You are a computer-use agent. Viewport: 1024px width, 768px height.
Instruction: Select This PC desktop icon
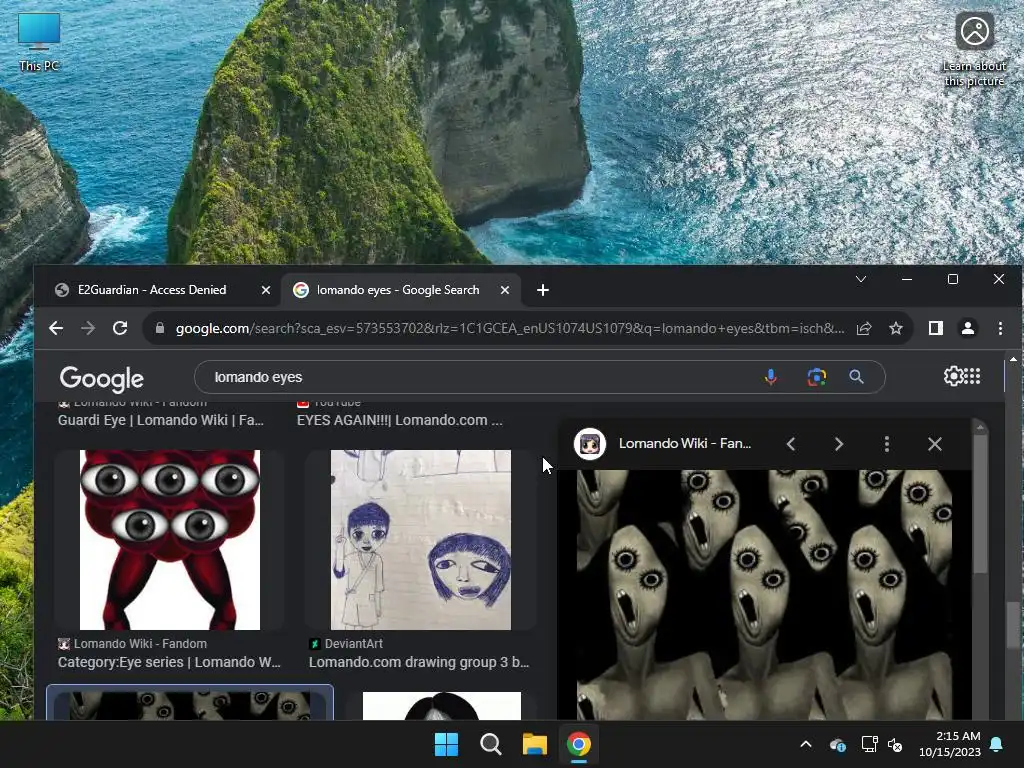39,42
